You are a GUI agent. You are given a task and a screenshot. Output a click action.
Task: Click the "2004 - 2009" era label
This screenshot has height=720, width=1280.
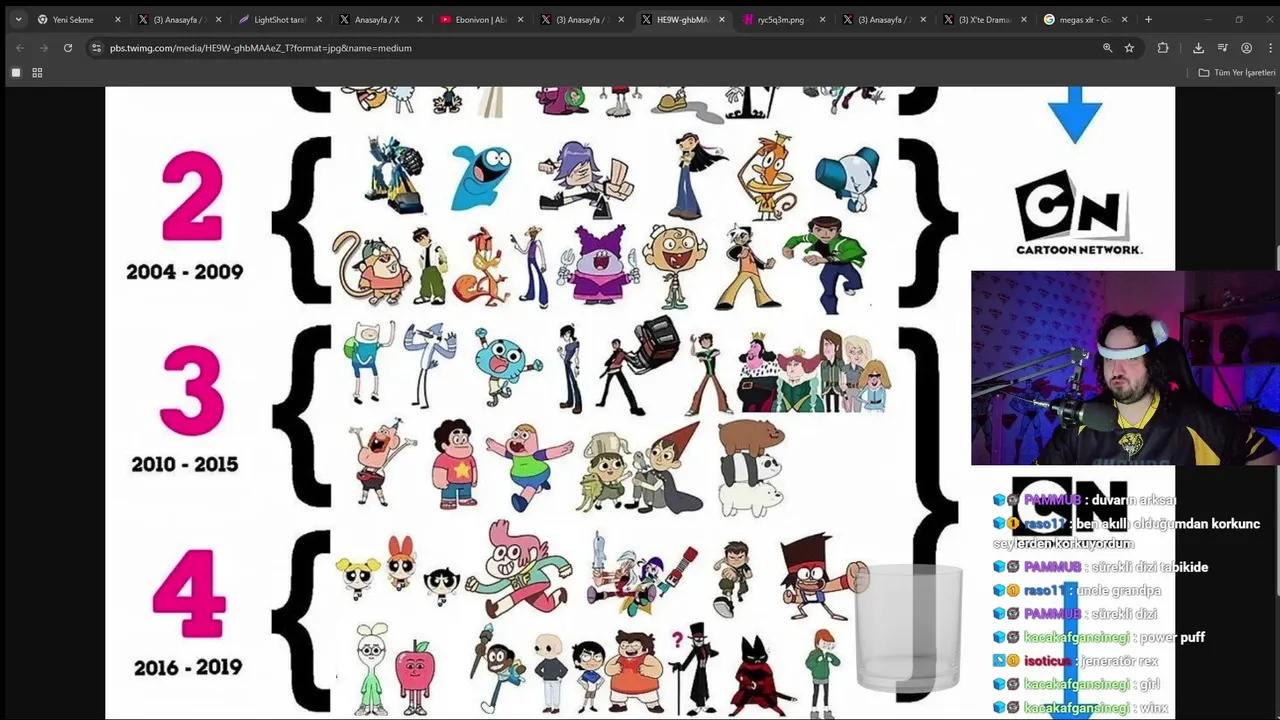point(184,271)
